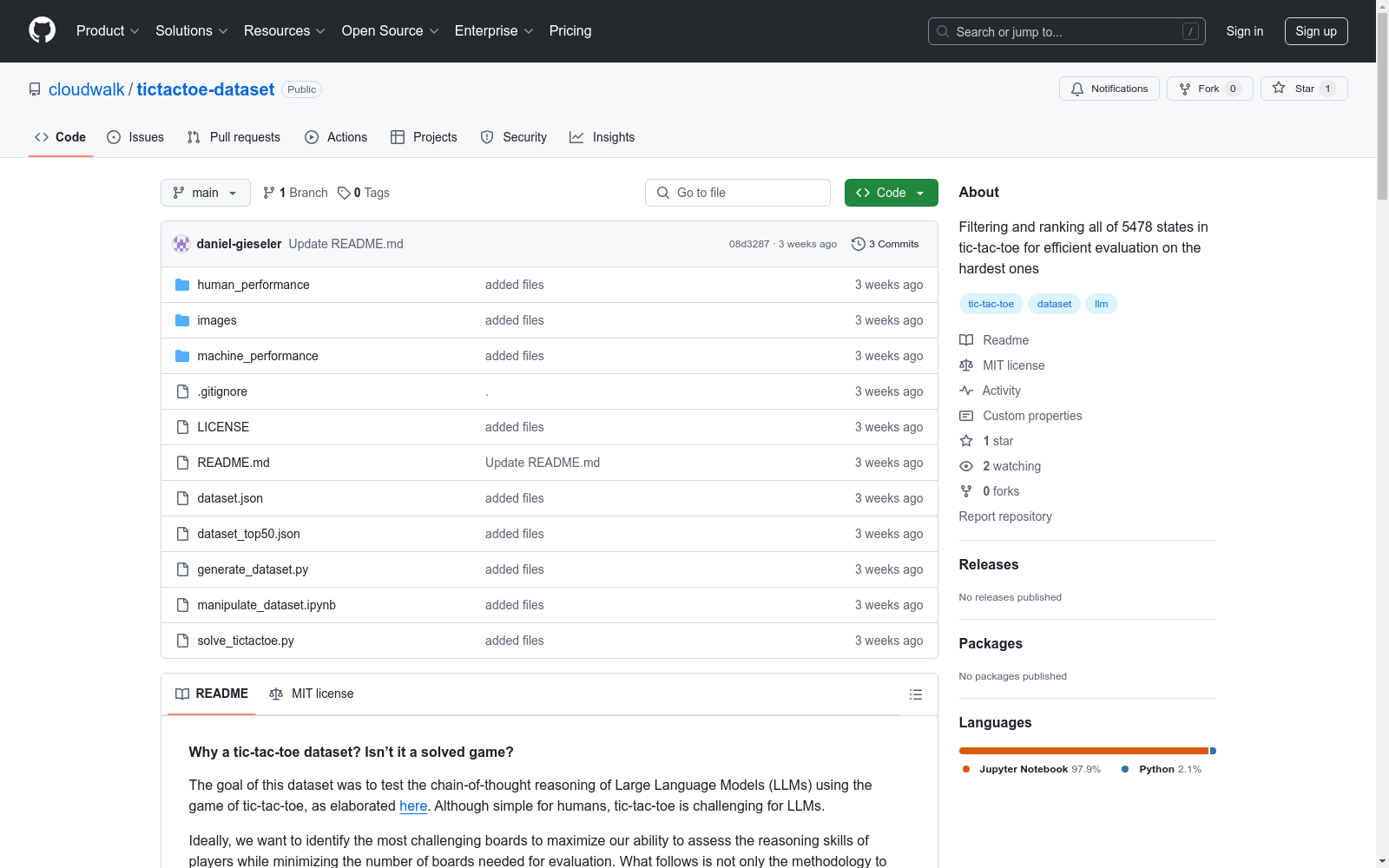The height and width of the screenshot is (868, 1389).
Task: Open dataset_top50.json file
Action: 248,534
